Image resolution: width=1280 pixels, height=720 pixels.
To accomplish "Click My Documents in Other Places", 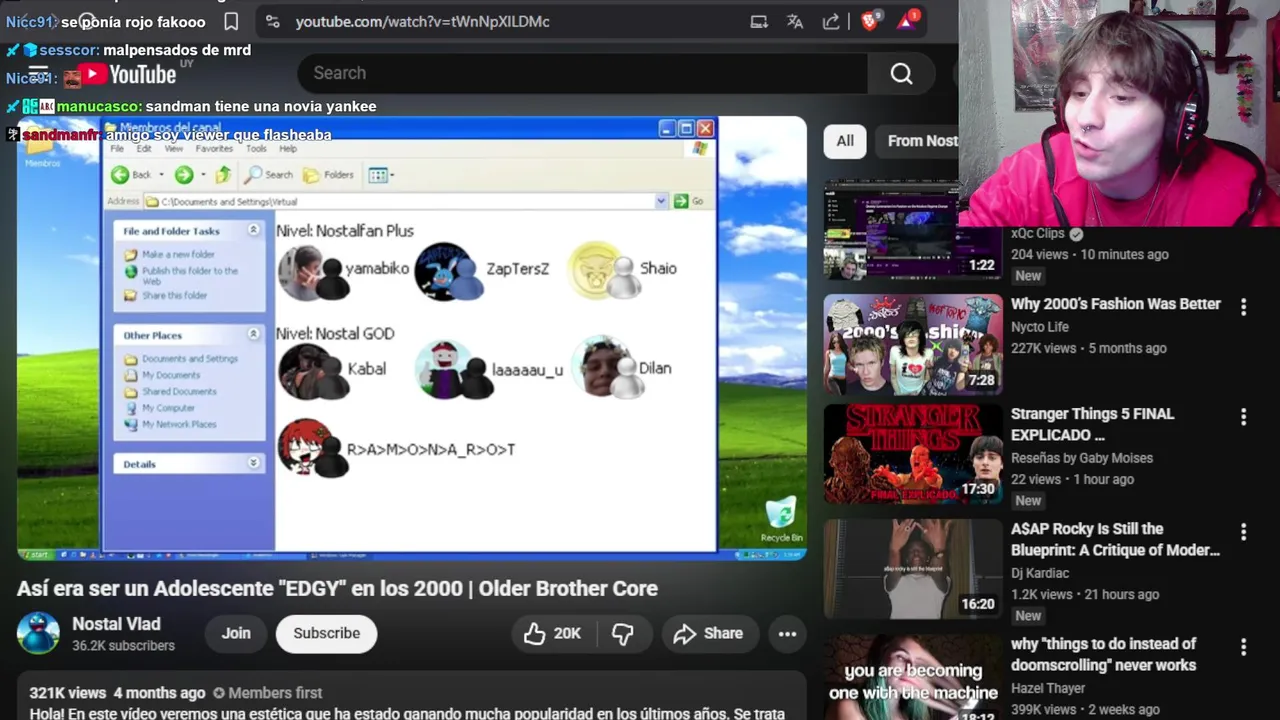I will click(x=170, y=375).
